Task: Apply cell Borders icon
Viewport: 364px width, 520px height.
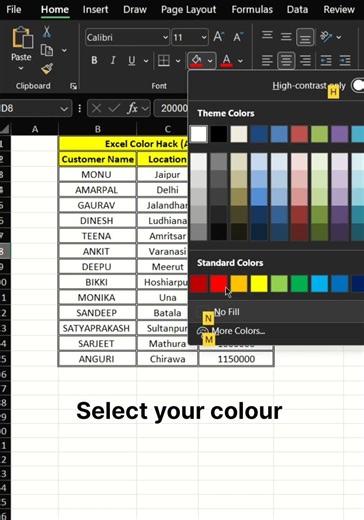Action: (164, 61)
